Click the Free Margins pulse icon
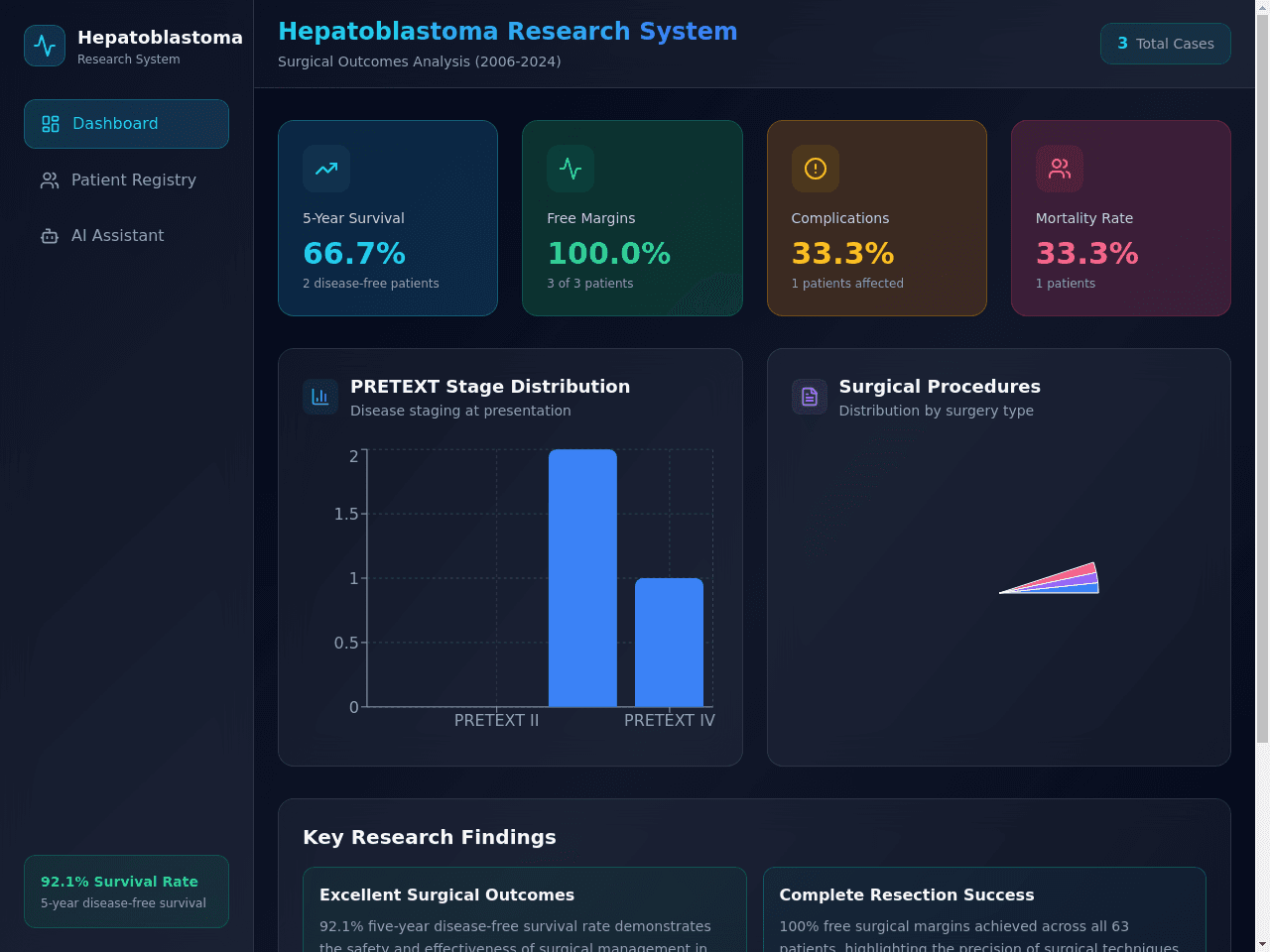 [571, 169]
